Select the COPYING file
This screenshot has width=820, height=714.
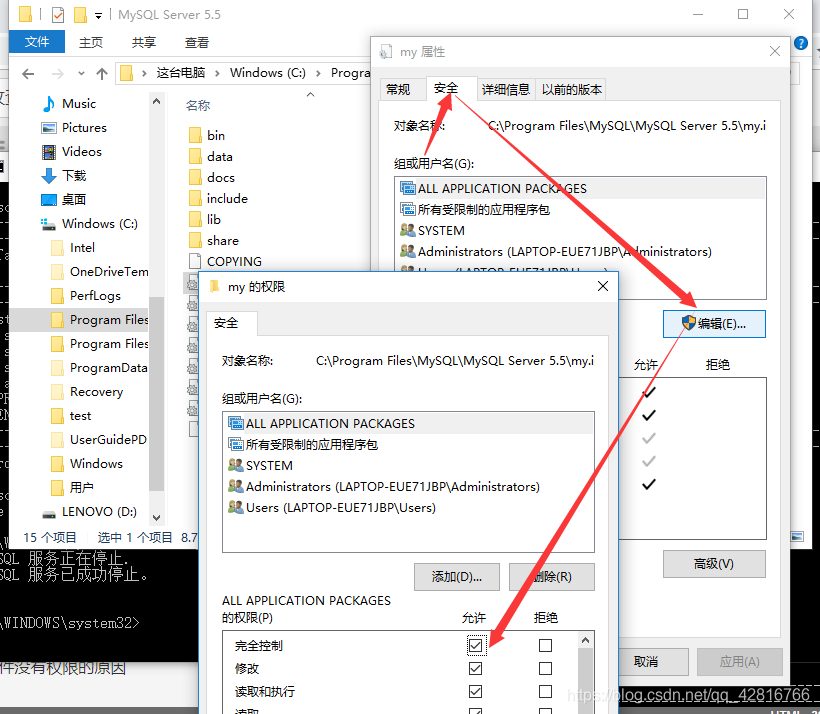click(x=225, y=261)
